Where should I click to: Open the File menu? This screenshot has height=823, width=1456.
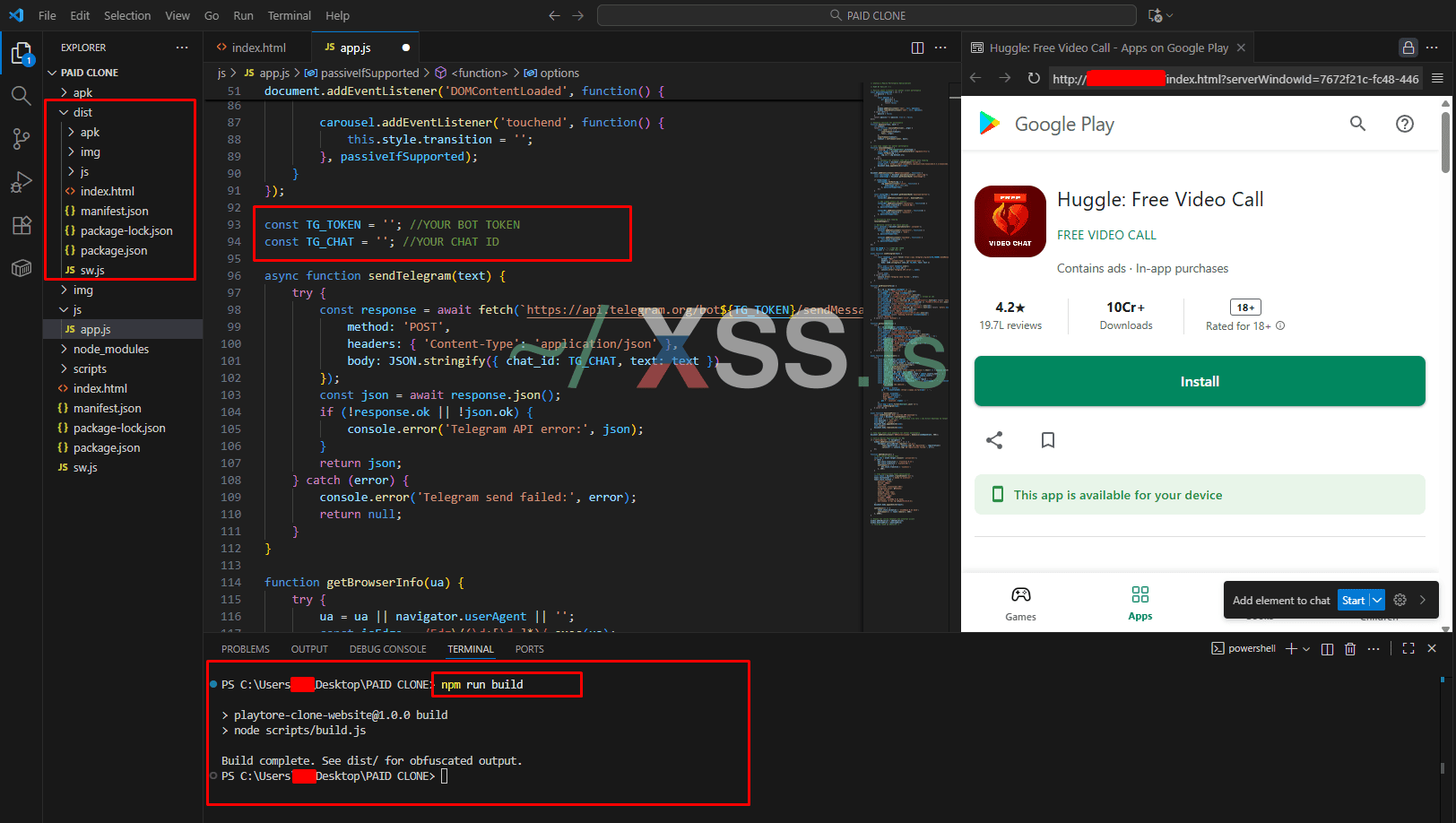click(x=48, y=15)
